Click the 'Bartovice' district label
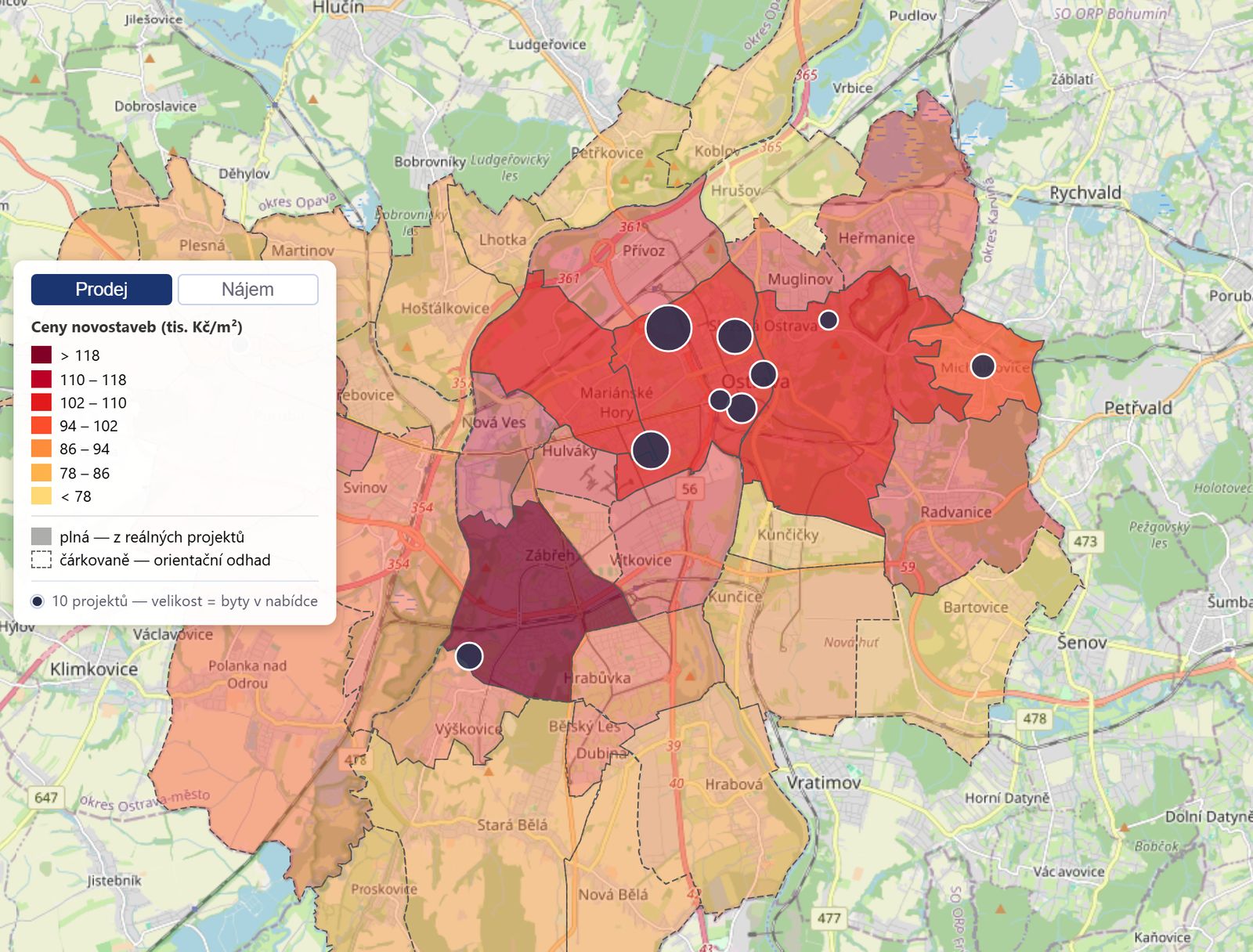Screen dimensions: 1253x952 (976, 607)
